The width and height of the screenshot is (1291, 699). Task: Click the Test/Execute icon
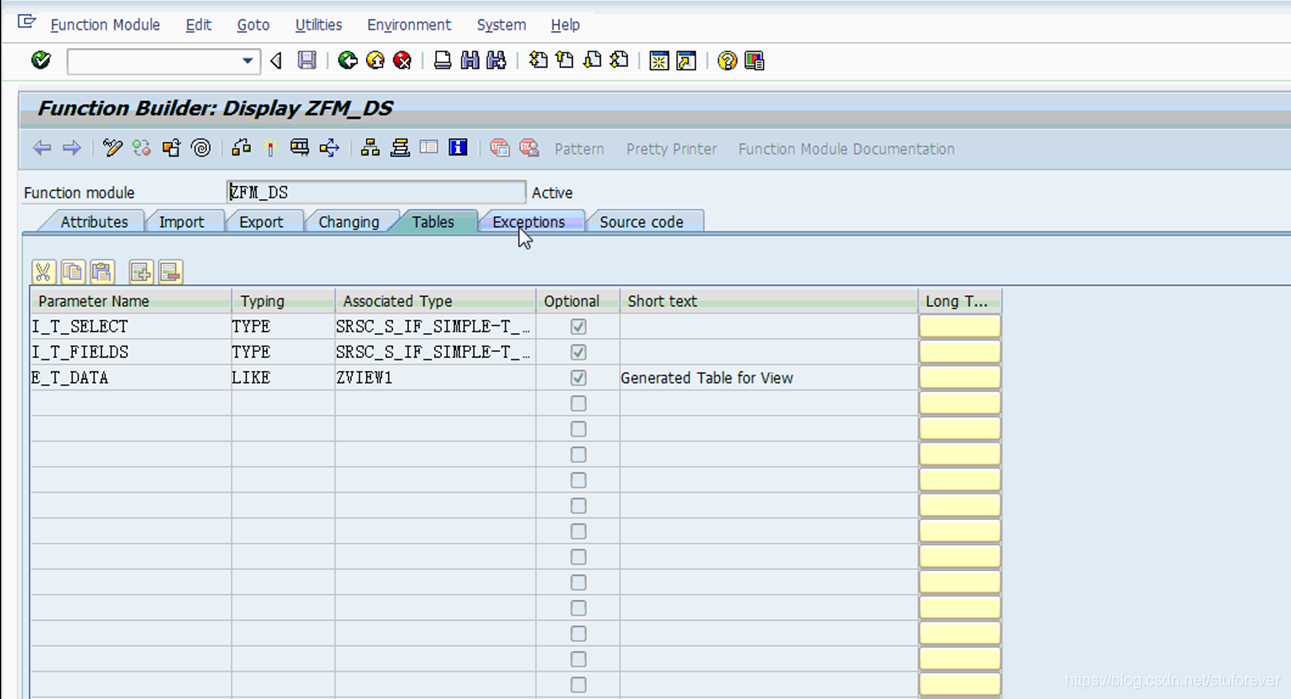click(x=299, y=148)
